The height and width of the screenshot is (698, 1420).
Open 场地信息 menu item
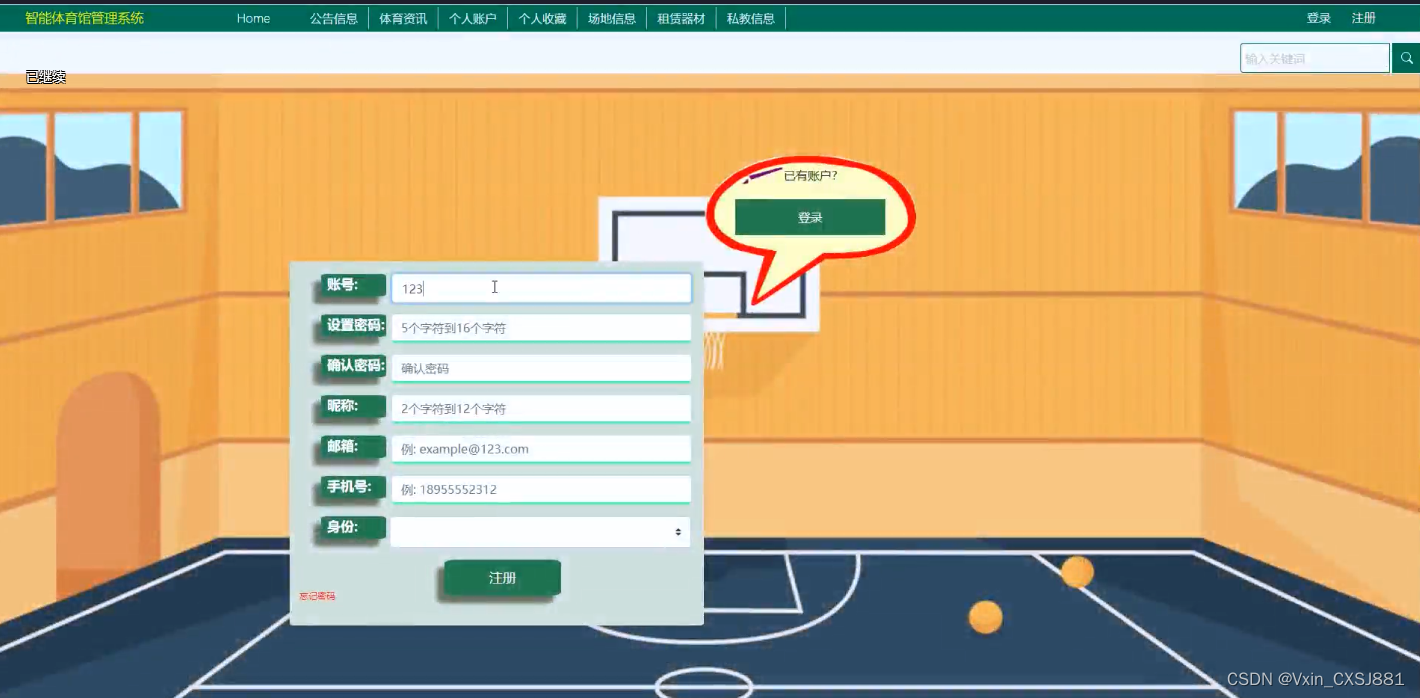tap(611, 18)
